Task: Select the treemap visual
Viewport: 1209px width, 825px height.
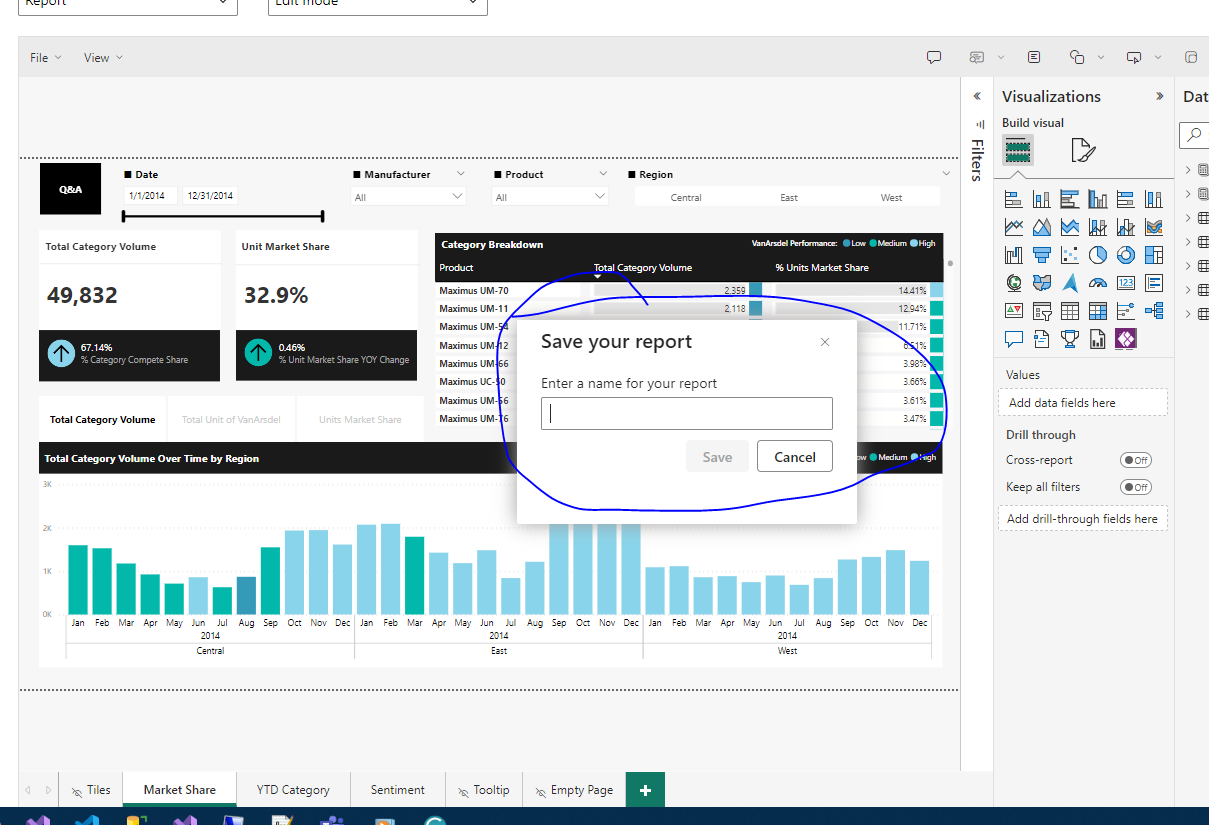Action: 1154,255
